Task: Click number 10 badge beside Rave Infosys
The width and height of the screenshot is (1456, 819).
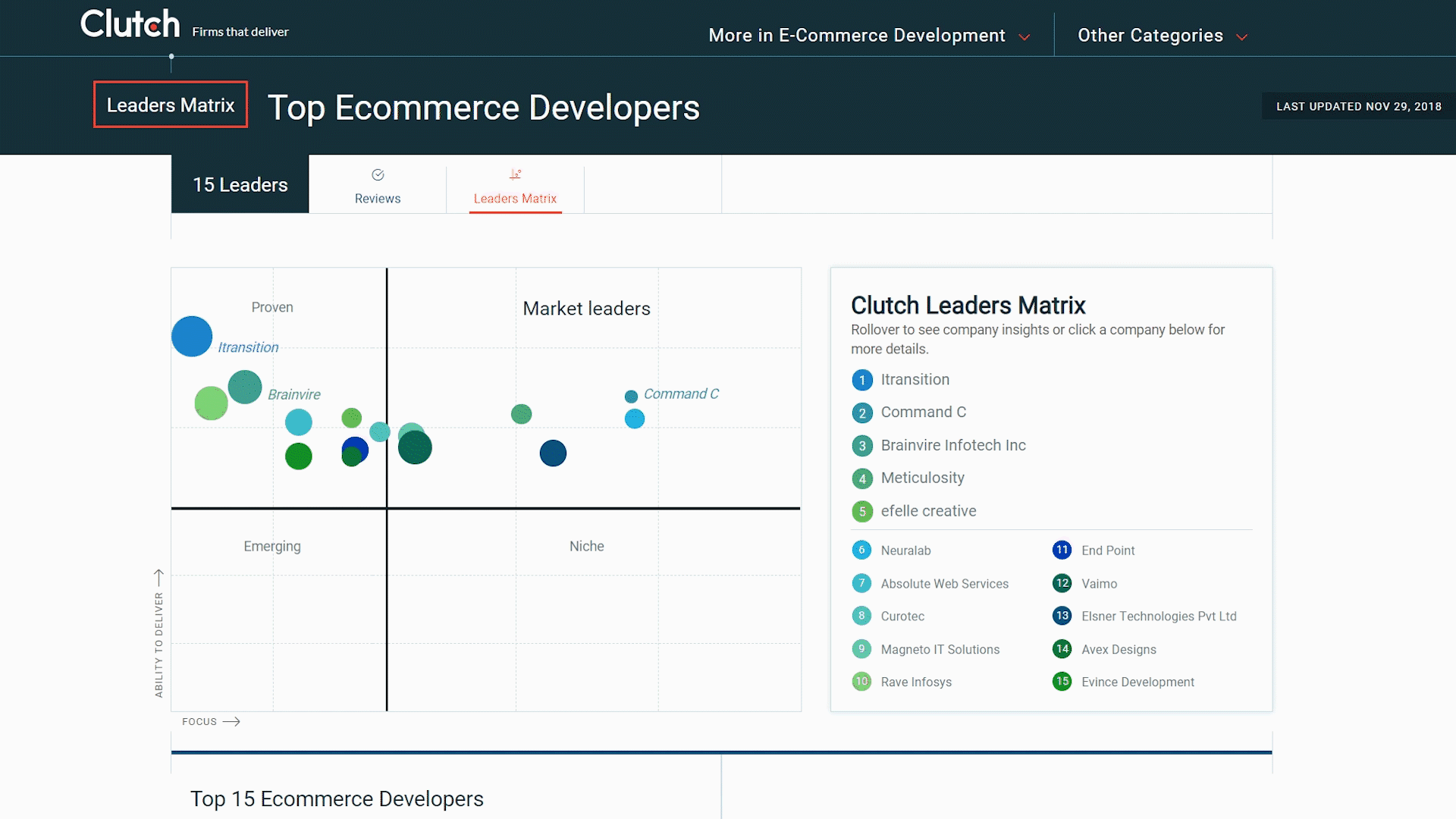Action: [x=861, y=682]
